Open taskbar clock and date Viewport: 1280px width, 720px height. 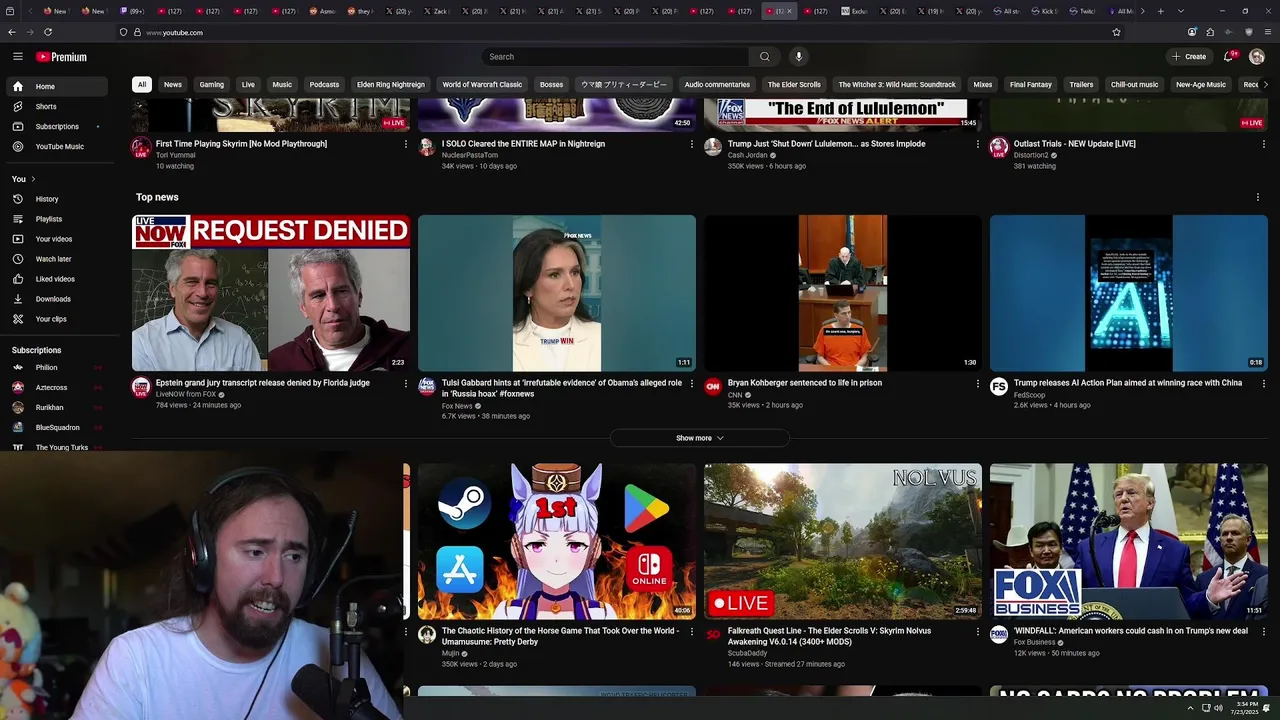1245,708
